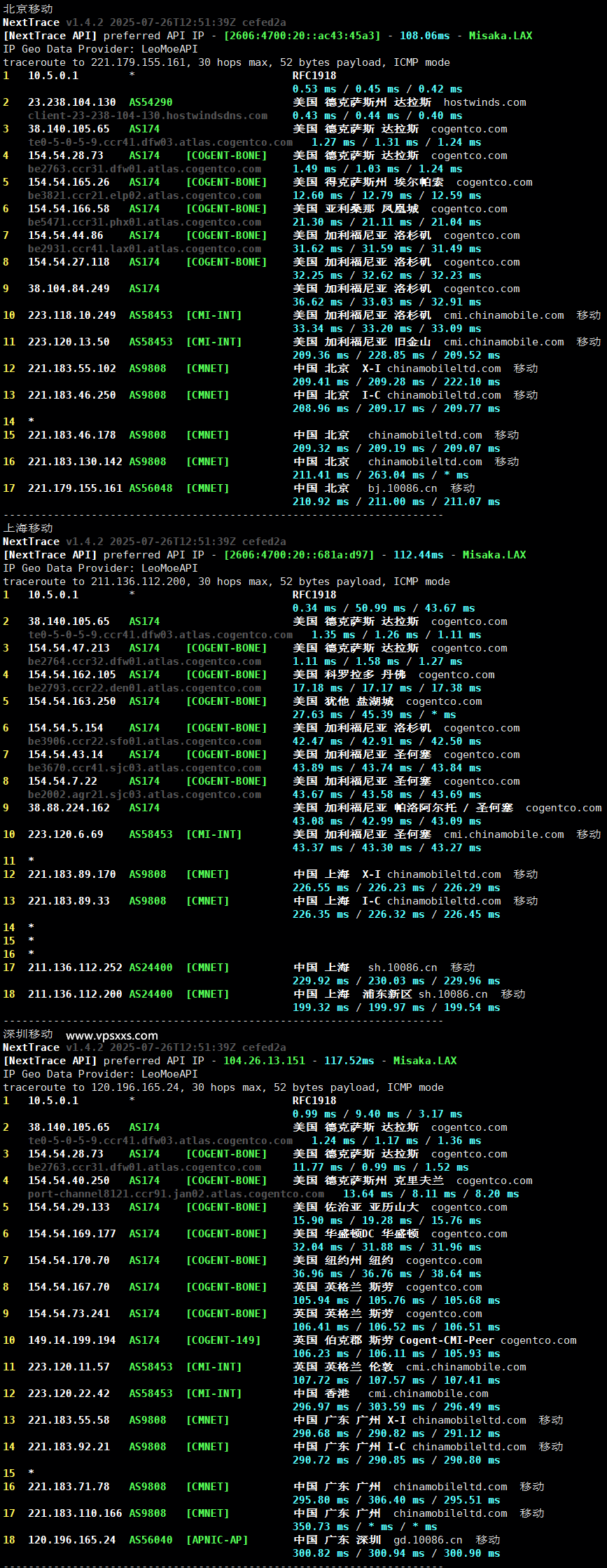Select the IP 154.54.169.177
Viewport: 607px width, 1568px height.
pyautogui.click(x=72, y=1234)
